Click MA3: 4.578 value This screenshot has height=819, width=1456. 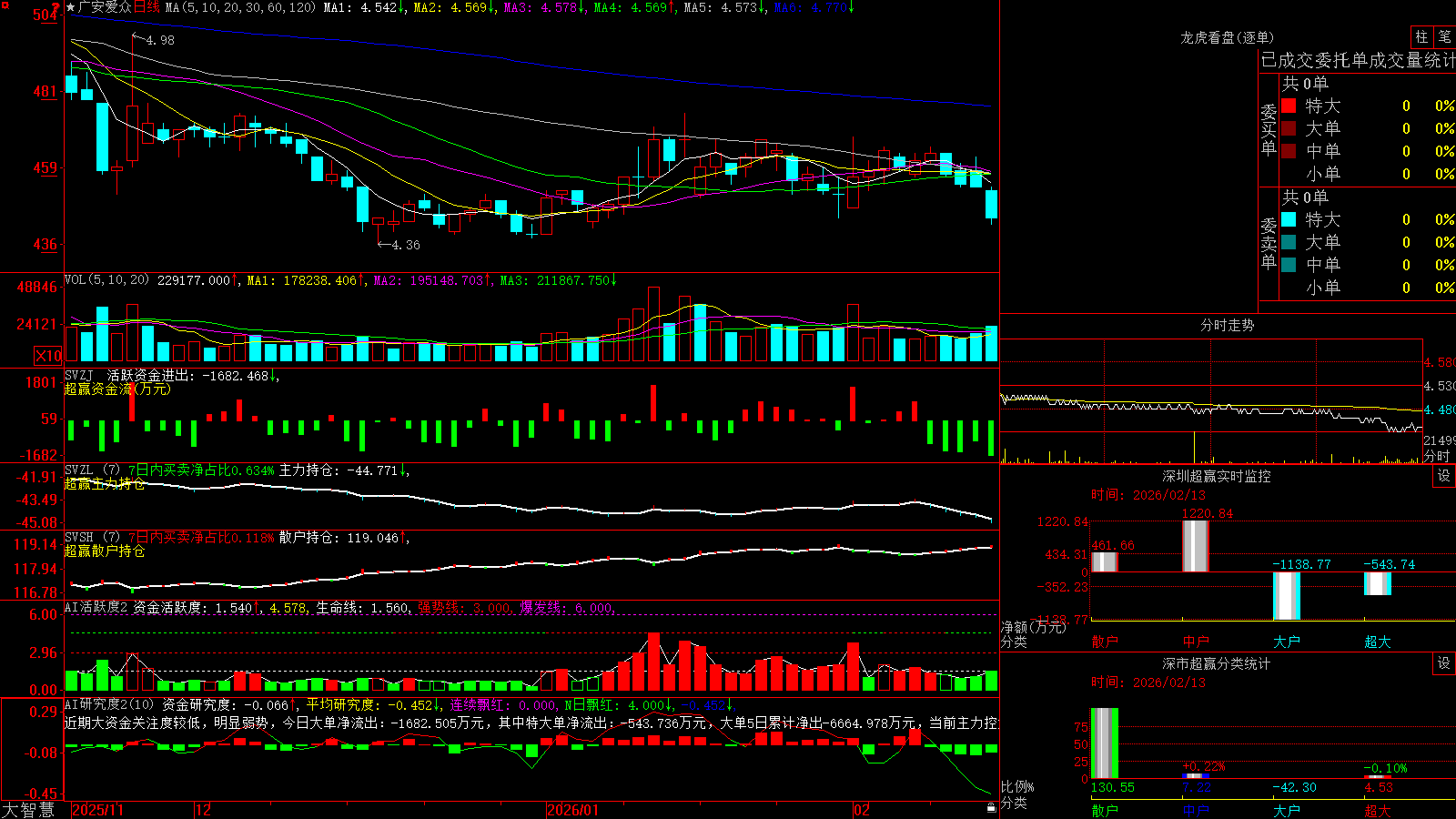(544, 7)
